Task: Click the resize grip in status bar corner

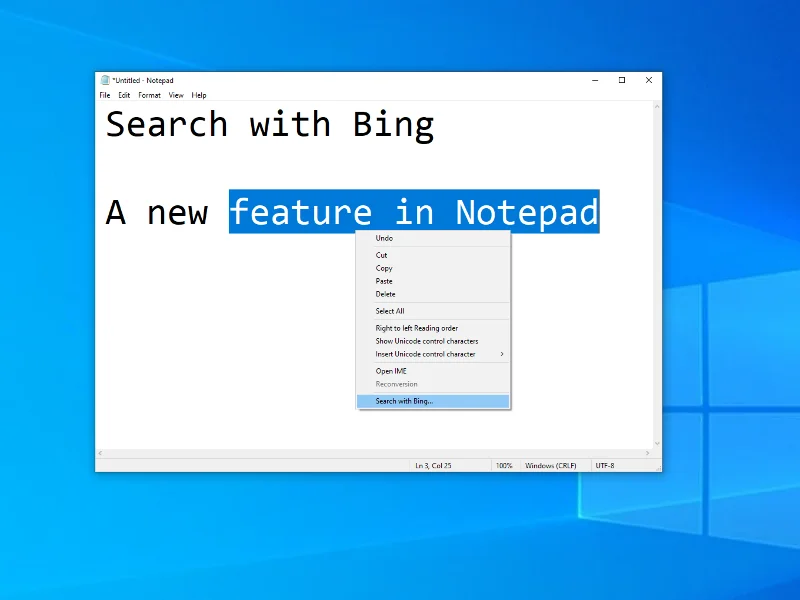Action: click(x=658, y=467)
